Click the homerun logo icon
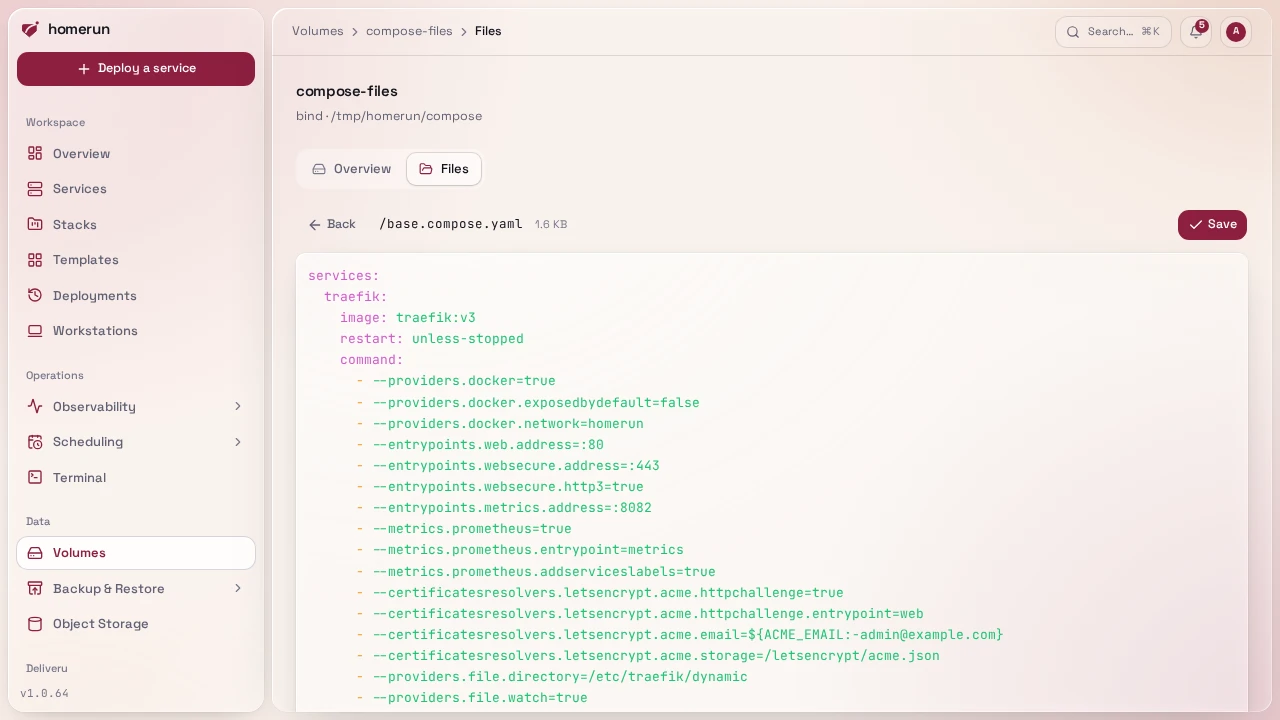The width and height of the screenshot is (1280, 720). tap(30, 29)
